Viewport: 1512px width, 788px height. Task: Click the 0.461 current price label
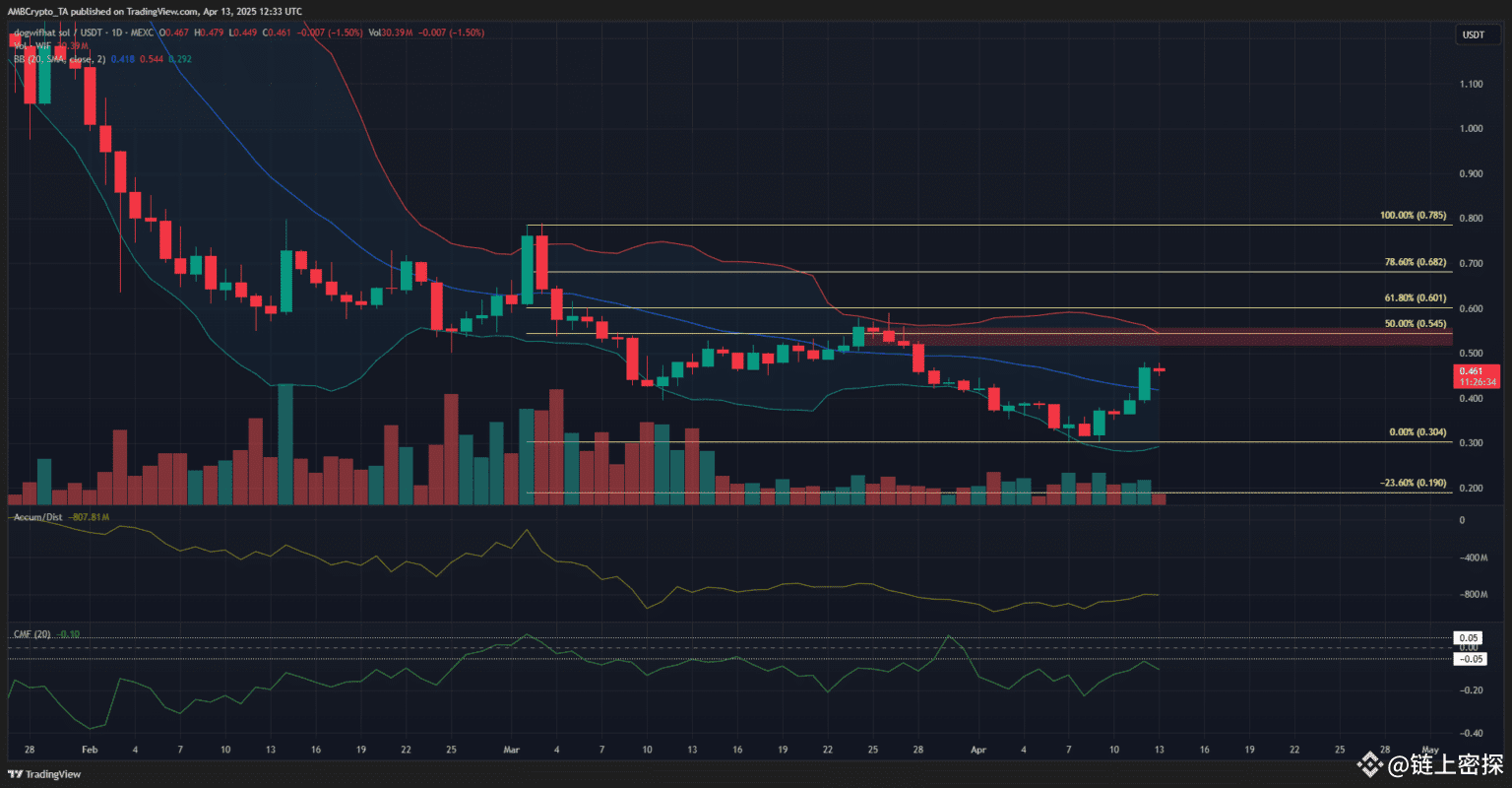[x=1474, y=370]
